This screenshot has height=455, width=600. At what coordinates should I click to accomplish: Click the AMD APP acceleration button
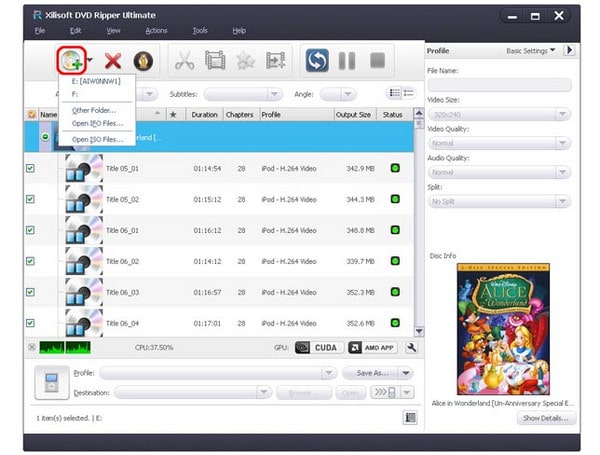coord(370,347)
